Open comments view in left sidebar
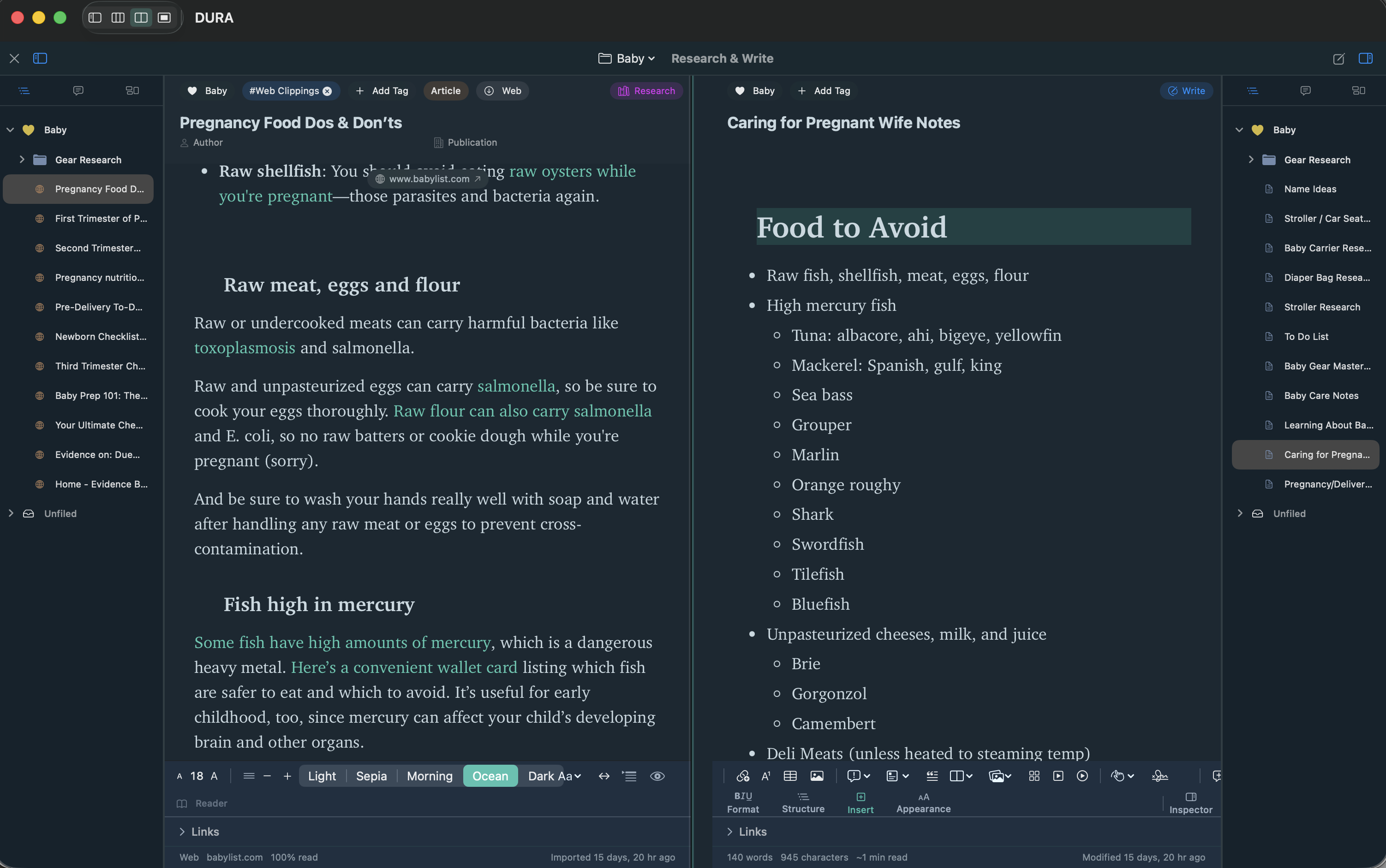 click(78, 91)
